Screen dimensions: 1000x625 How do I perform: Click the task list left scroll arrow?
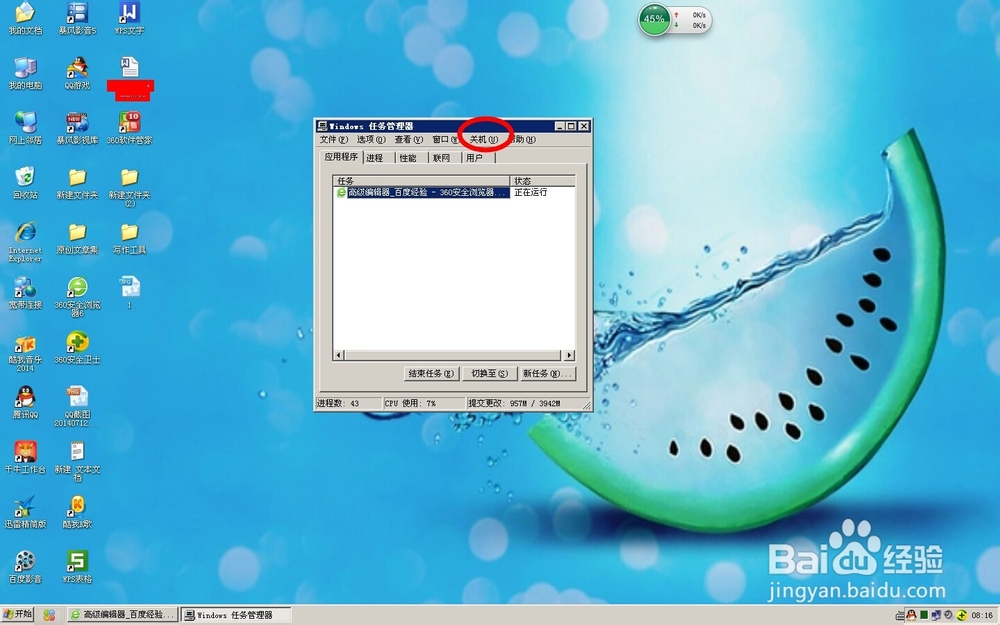coord(339,355)
